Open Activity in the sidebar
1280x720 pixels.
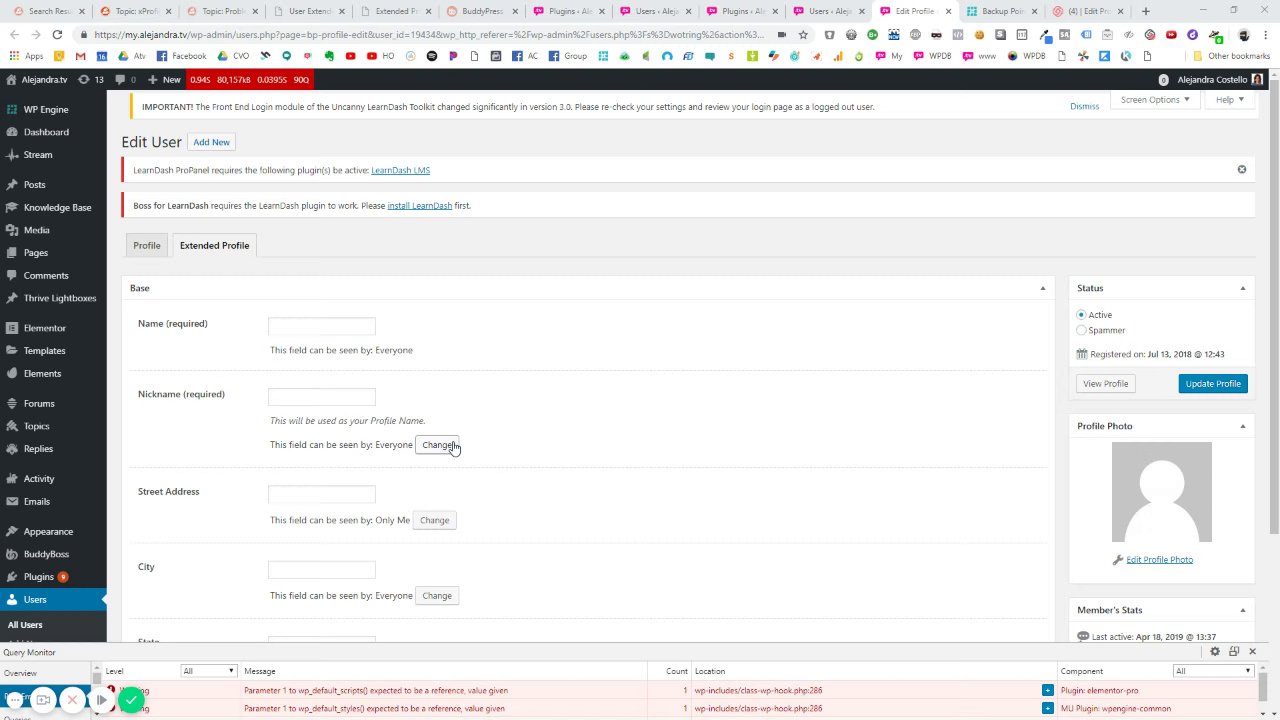coord(39,479)
